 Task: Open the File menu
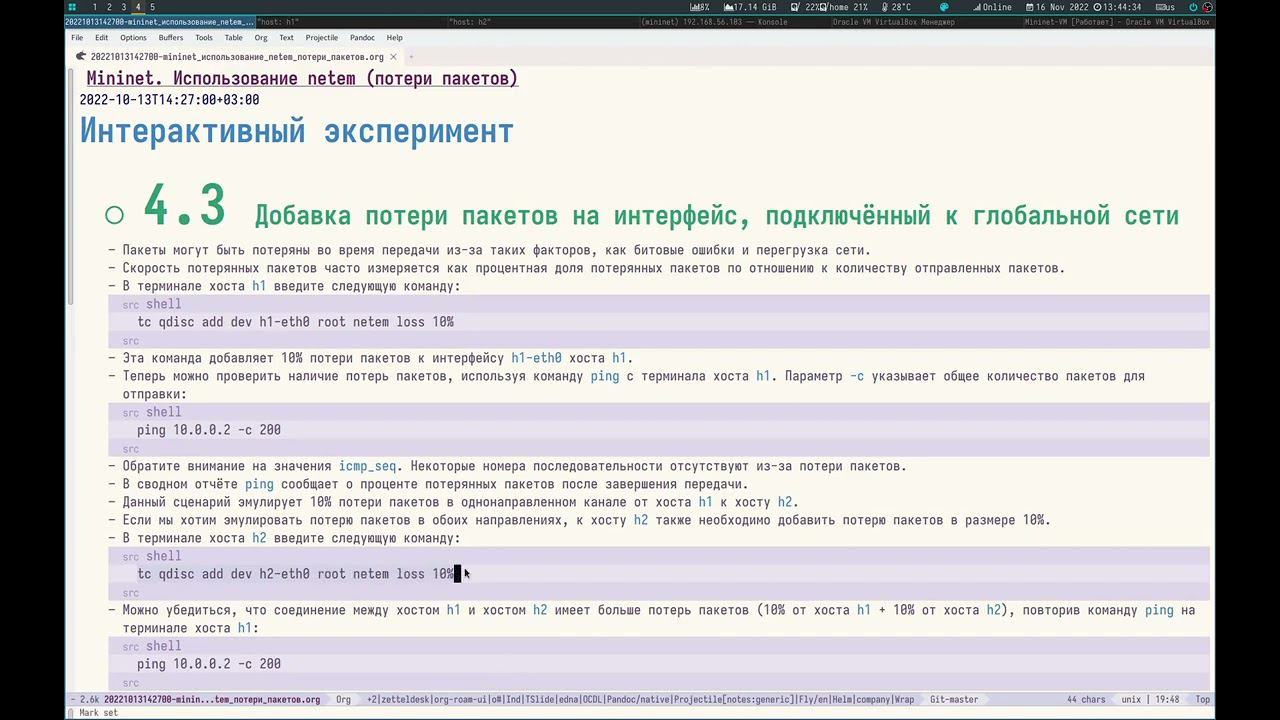pyautogui.click(x=77, y=38)
